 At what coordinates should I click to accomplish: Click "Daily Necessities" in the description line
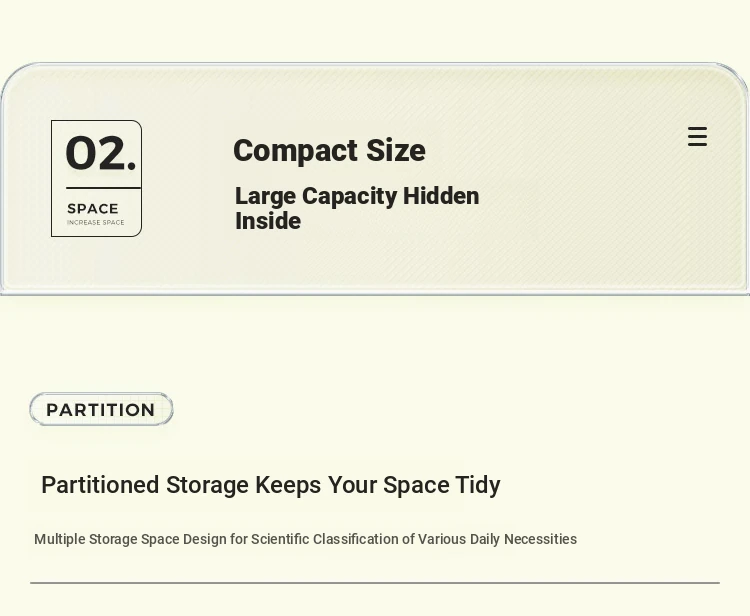click(523, 539)
